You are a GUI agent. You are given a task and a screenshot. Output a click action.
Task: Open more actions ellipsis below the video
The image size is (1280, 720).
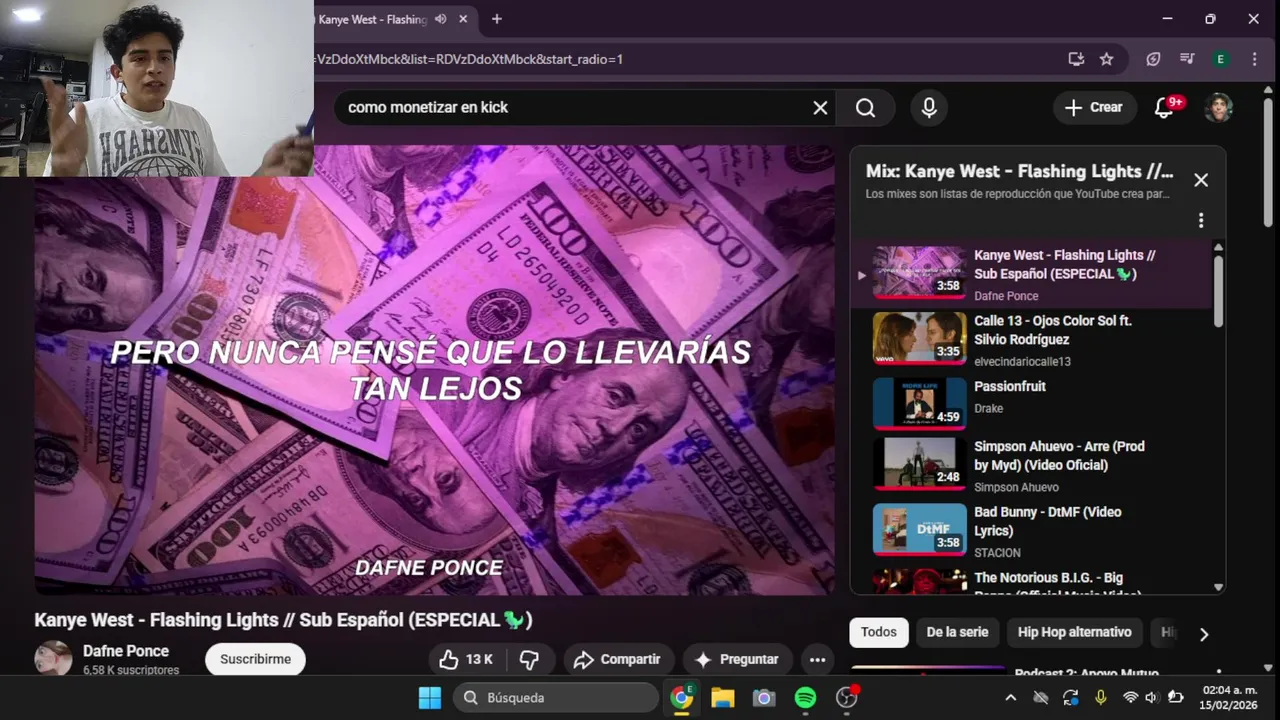pyautogui.click(x=817, y=659)
